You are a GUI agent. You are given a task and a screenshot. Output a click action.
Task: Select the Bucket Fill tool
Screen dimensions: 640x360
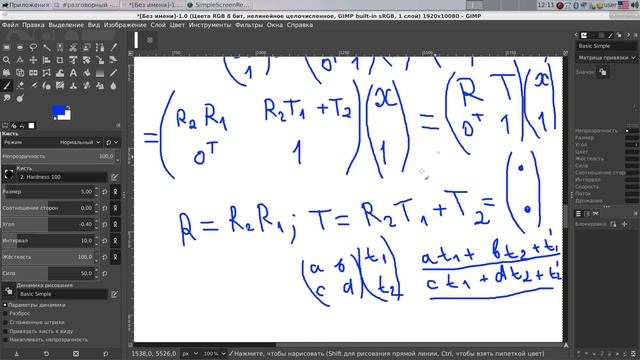[x=87, y=73]
